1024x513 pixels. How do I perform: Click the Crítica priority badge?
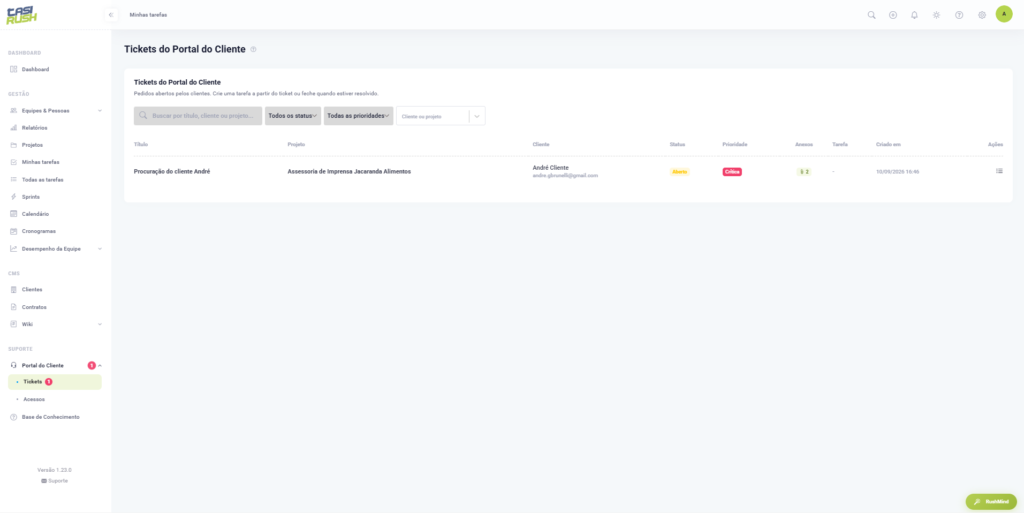[732, 172]
